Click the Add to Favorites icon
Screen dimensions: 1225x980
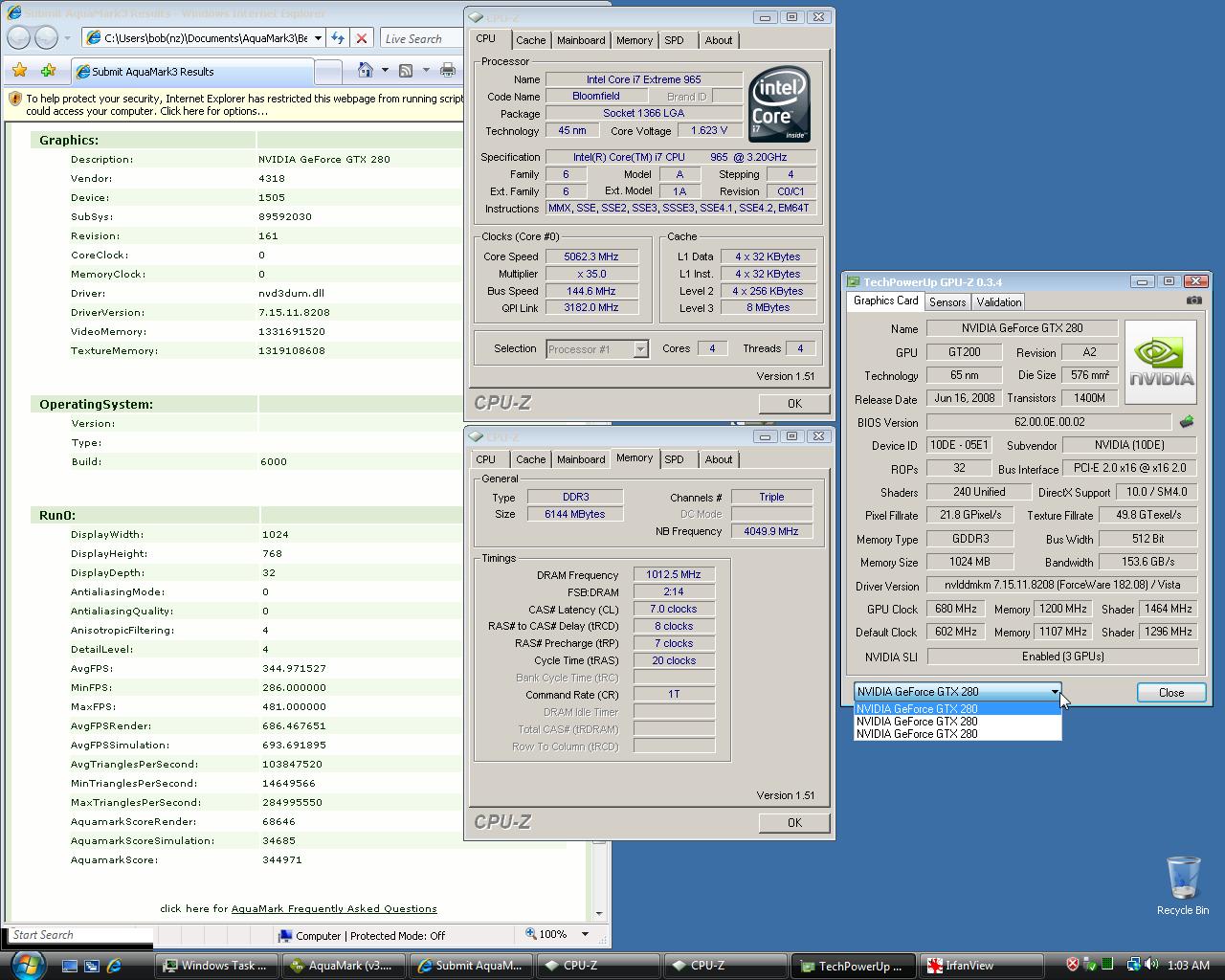coord(48,71)
